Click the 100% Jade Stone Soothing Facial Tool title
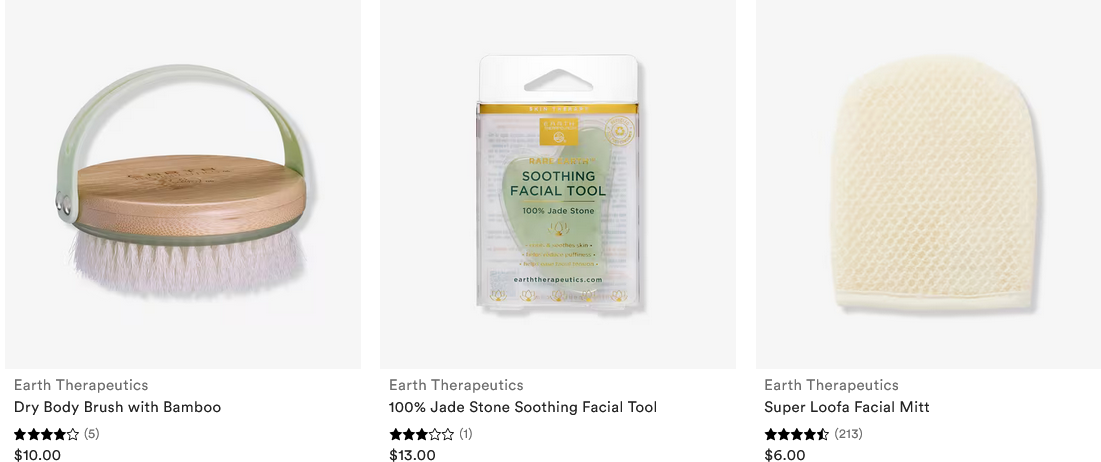Screen dimensions: 1101x462 pos(523,407)
